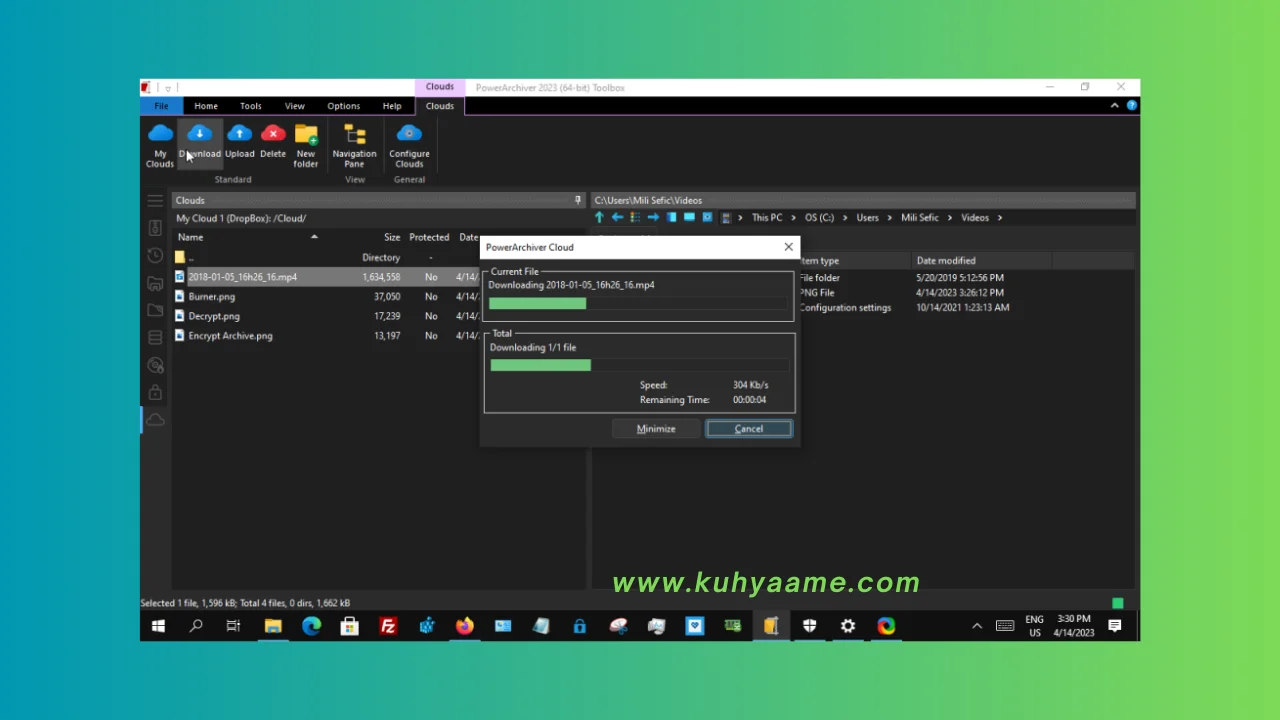Viewport: 1280px width, 720px height.
Task: Select the Burner.png file
Action: 328,297
